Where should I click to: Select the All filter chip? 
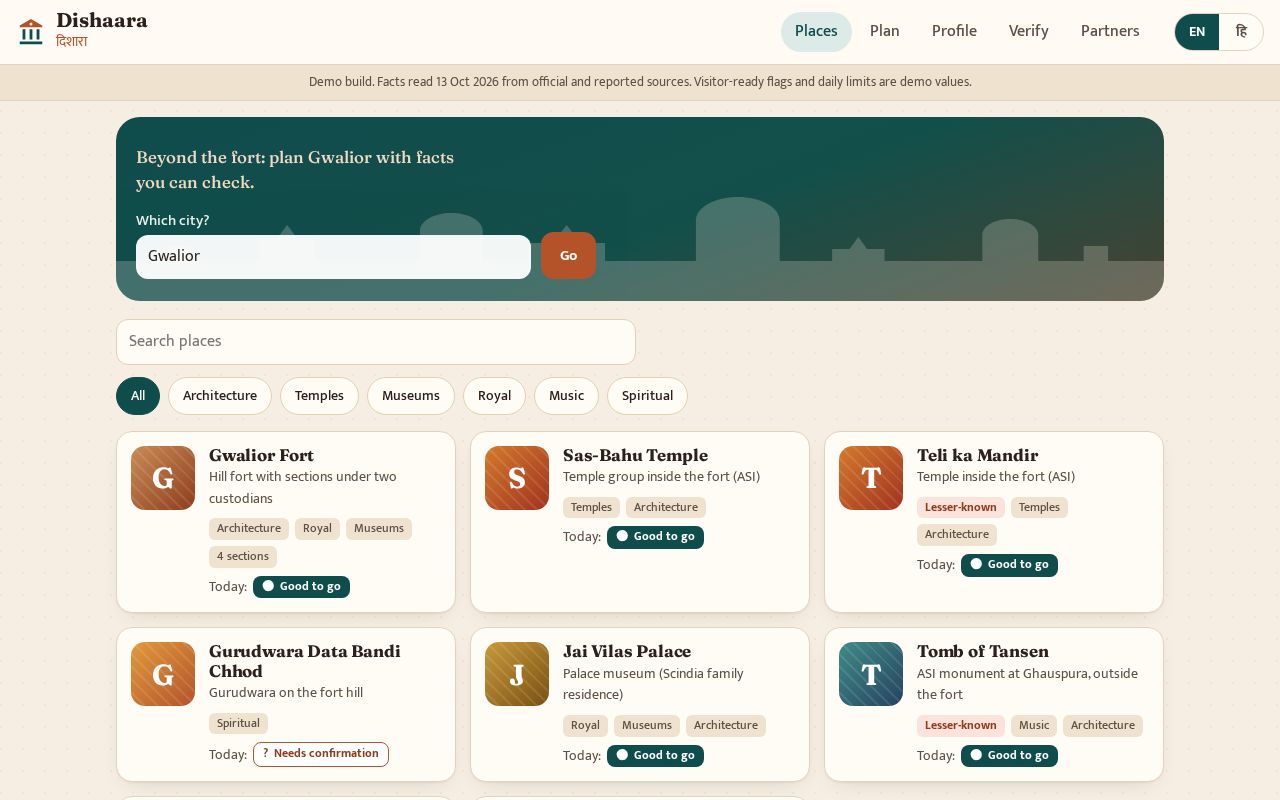pyautogui.click(x=138, y=396)
